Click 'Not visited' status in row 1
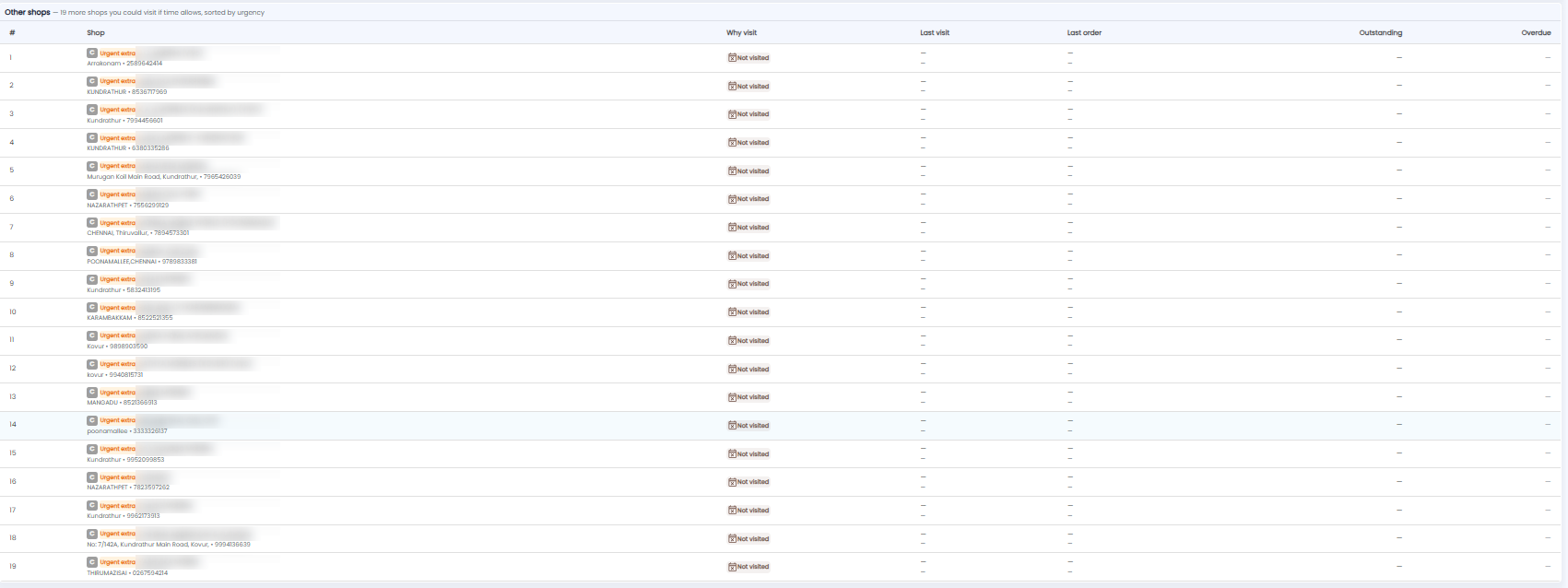Viewport: 1568px width, 588px height. coord(749,58)
